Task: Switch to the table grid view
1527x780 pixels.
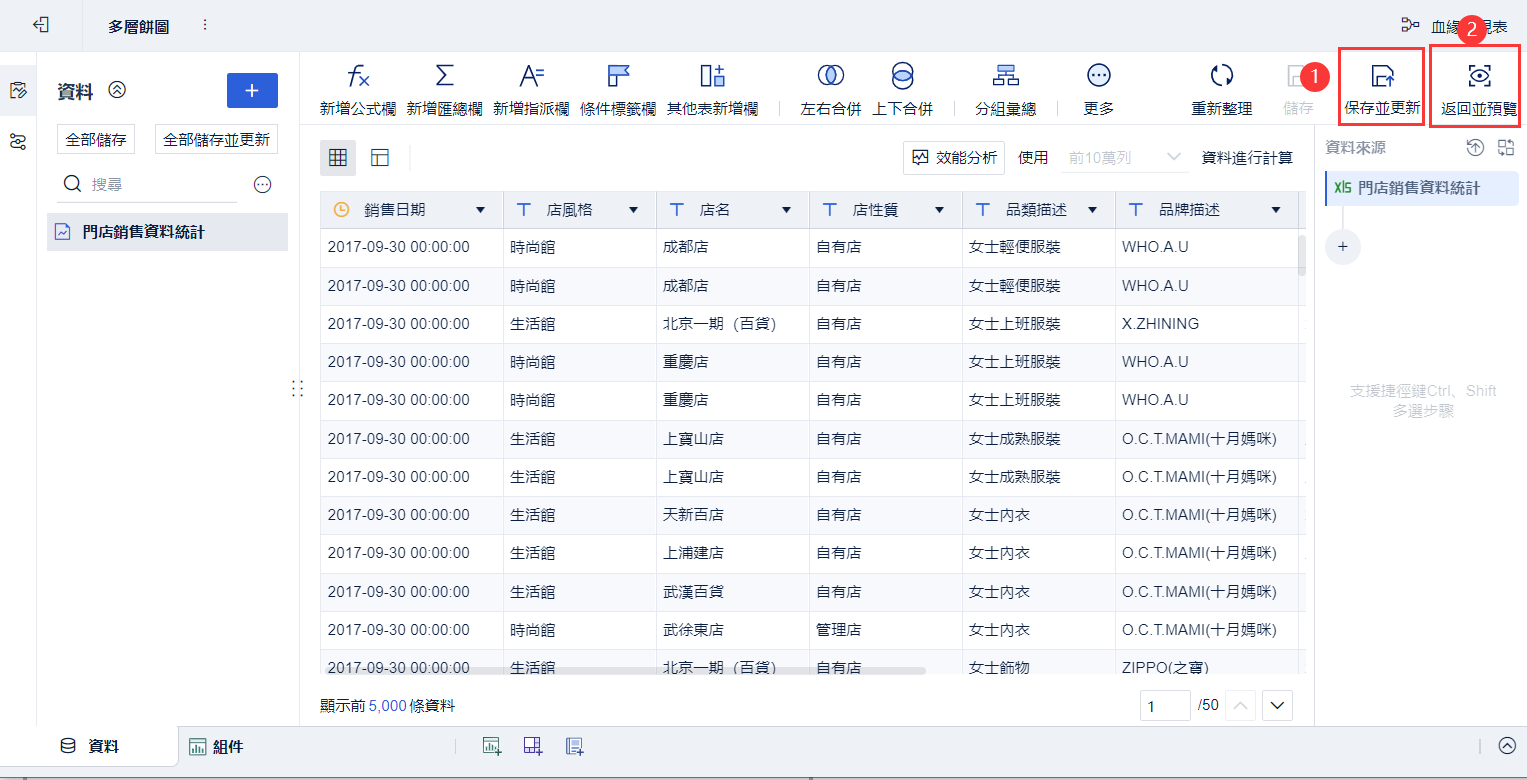Action: click(338, 157)
